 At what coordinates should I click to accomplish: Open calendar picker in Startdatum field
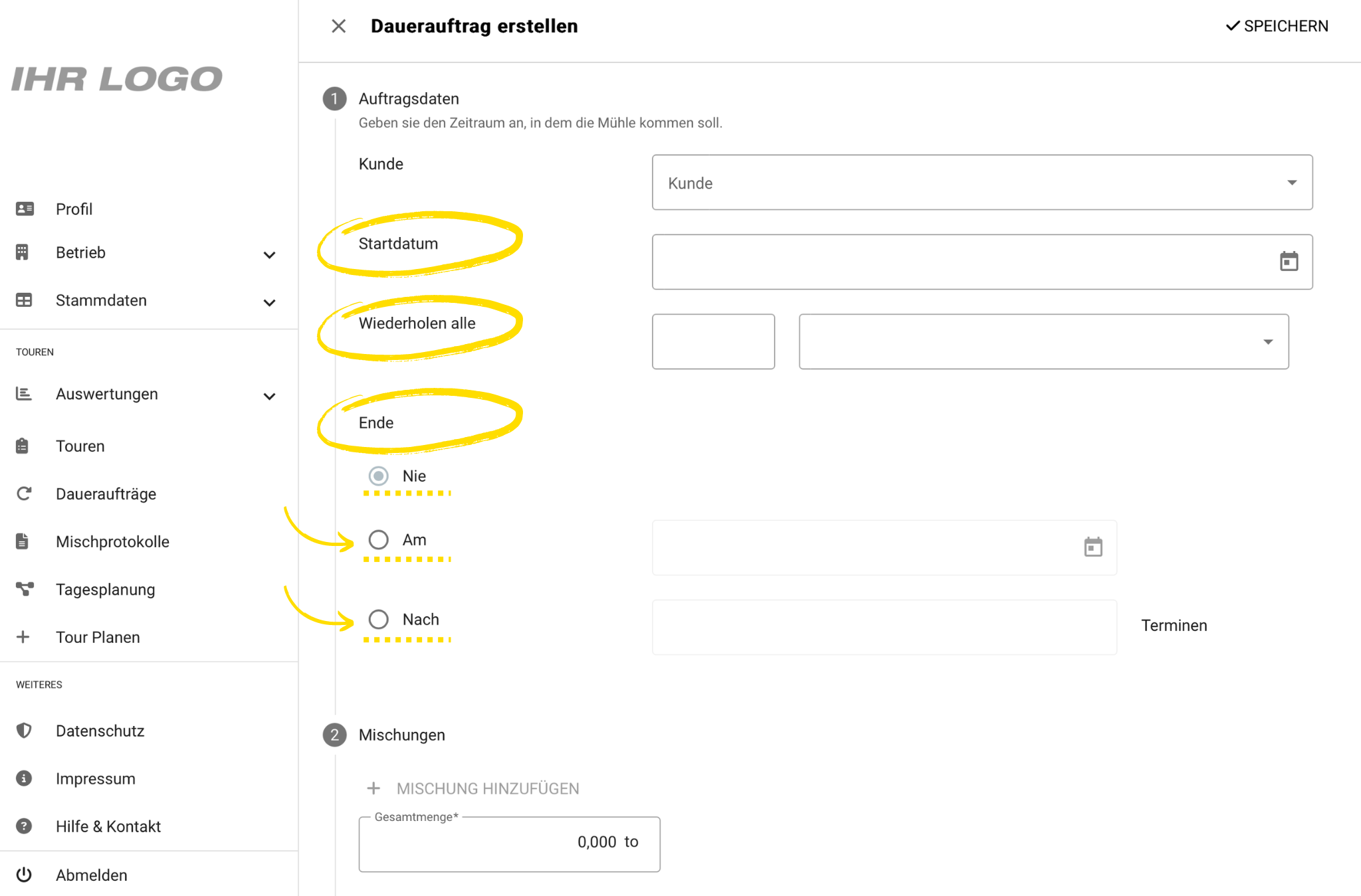click(x=1289, y=261)
